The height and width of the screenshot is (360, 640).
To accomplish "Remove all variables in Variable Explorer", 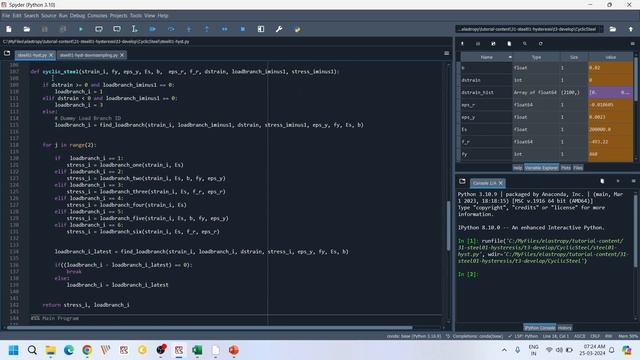I will 509,44.
